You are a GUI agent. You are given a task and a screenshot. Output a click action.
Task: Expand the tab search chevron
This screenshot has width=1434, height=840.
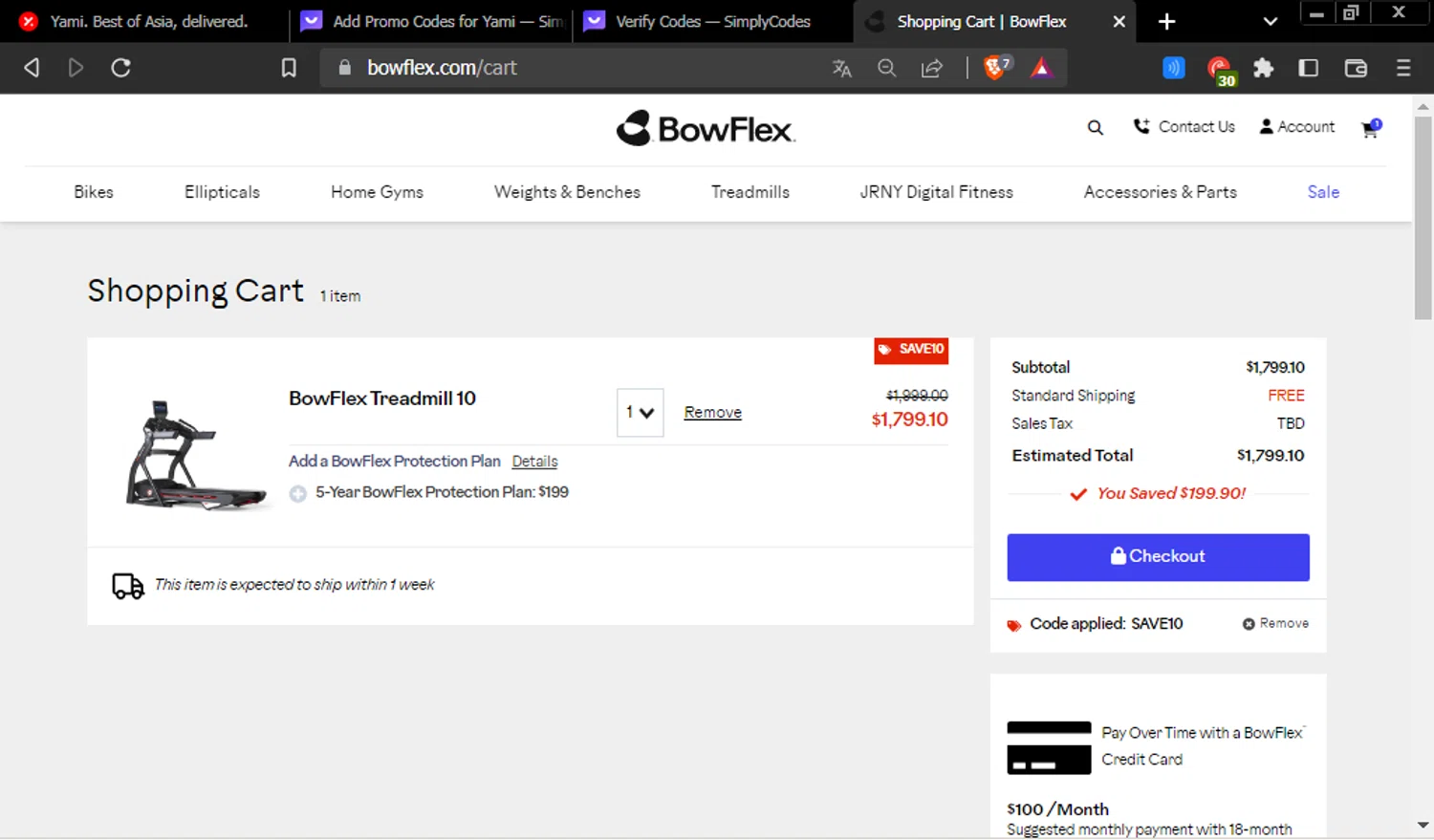1270,21
